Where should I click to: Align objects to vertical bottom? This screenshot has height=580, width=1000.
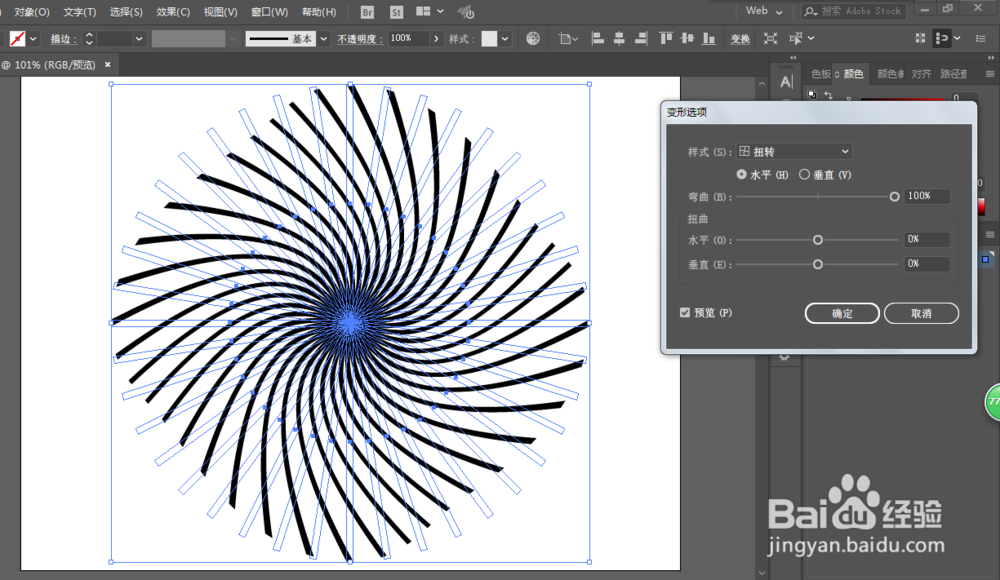709,39
